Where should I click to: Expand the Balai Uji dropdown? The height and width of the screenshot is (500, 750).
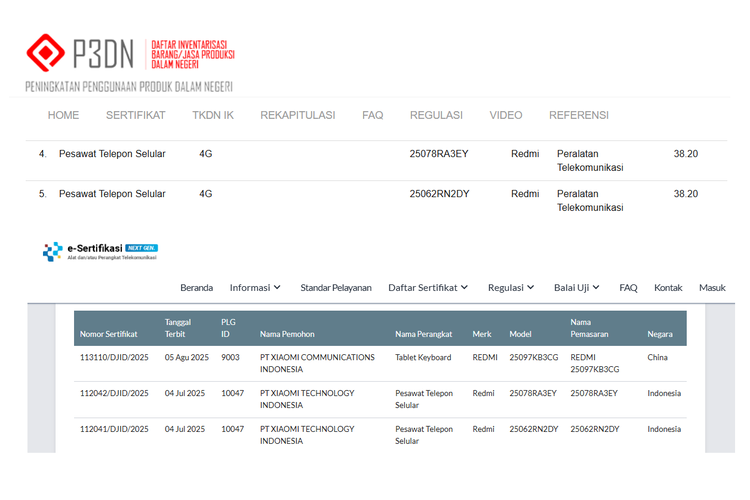(577, 288)
